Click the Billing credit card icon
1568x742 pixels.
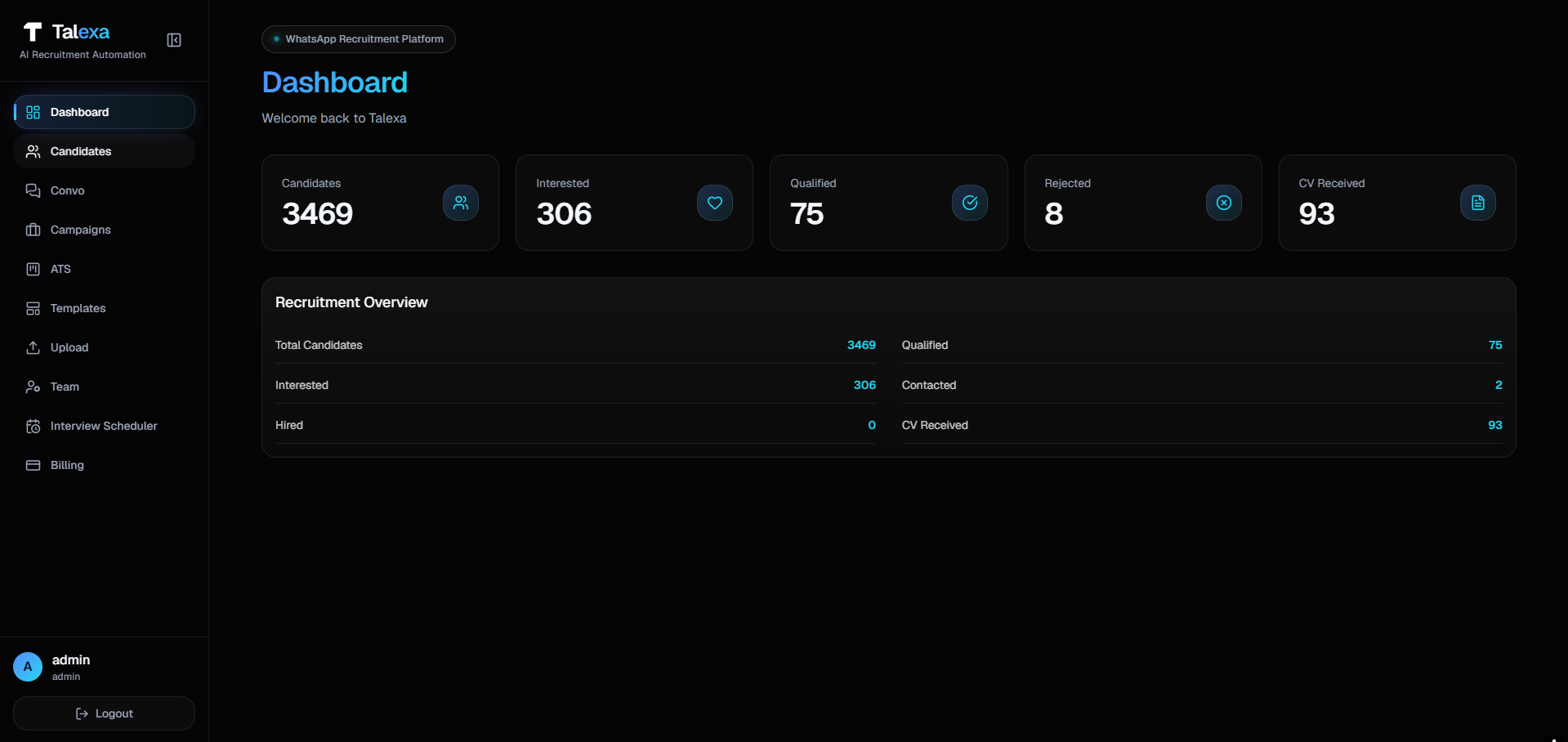(x=33, y=465)
